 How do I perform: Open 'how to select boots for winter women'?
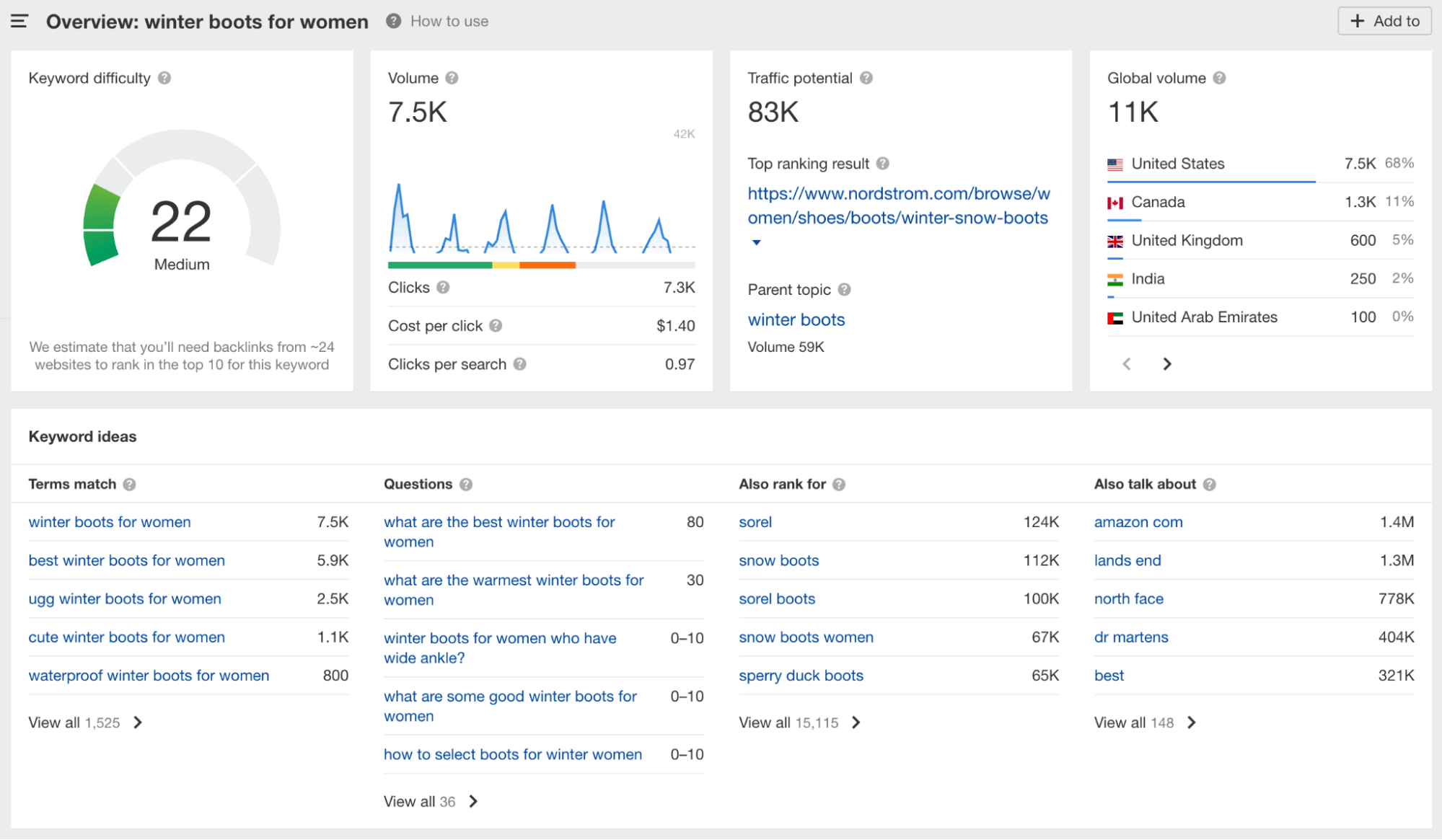(x=513, y=754)
